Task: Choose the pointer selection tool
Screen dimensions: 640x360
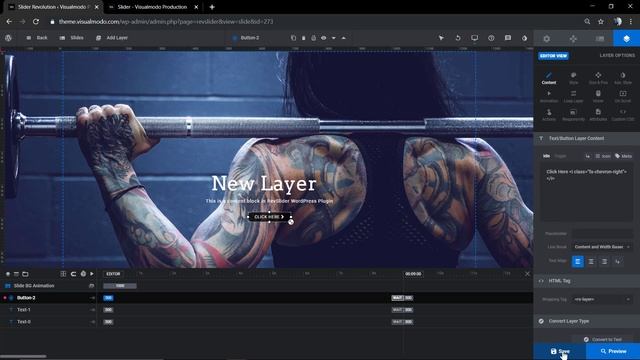Action: (x=441, y=38)
